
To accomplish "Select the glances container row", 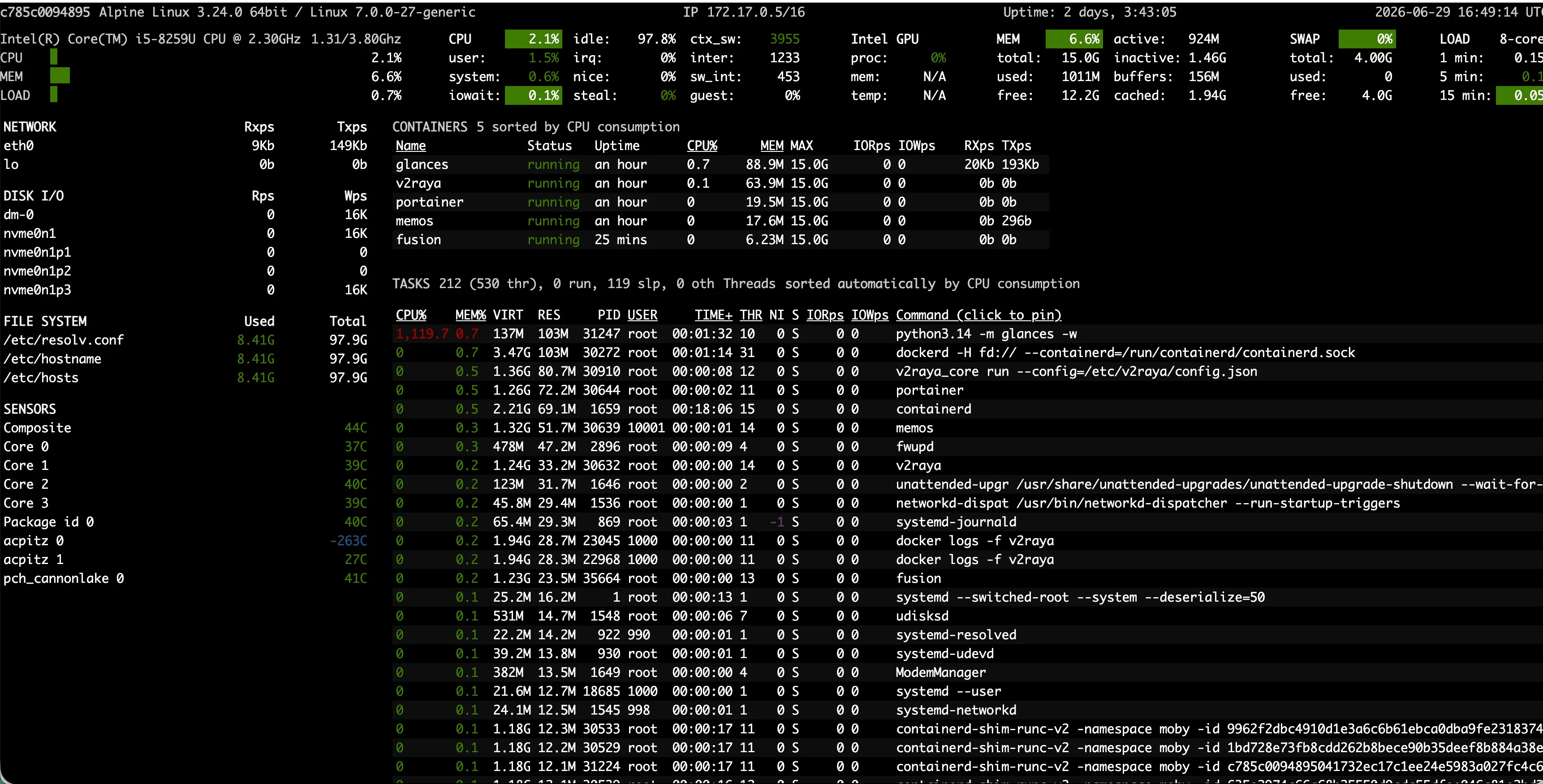I will click(x=720, y=164).
